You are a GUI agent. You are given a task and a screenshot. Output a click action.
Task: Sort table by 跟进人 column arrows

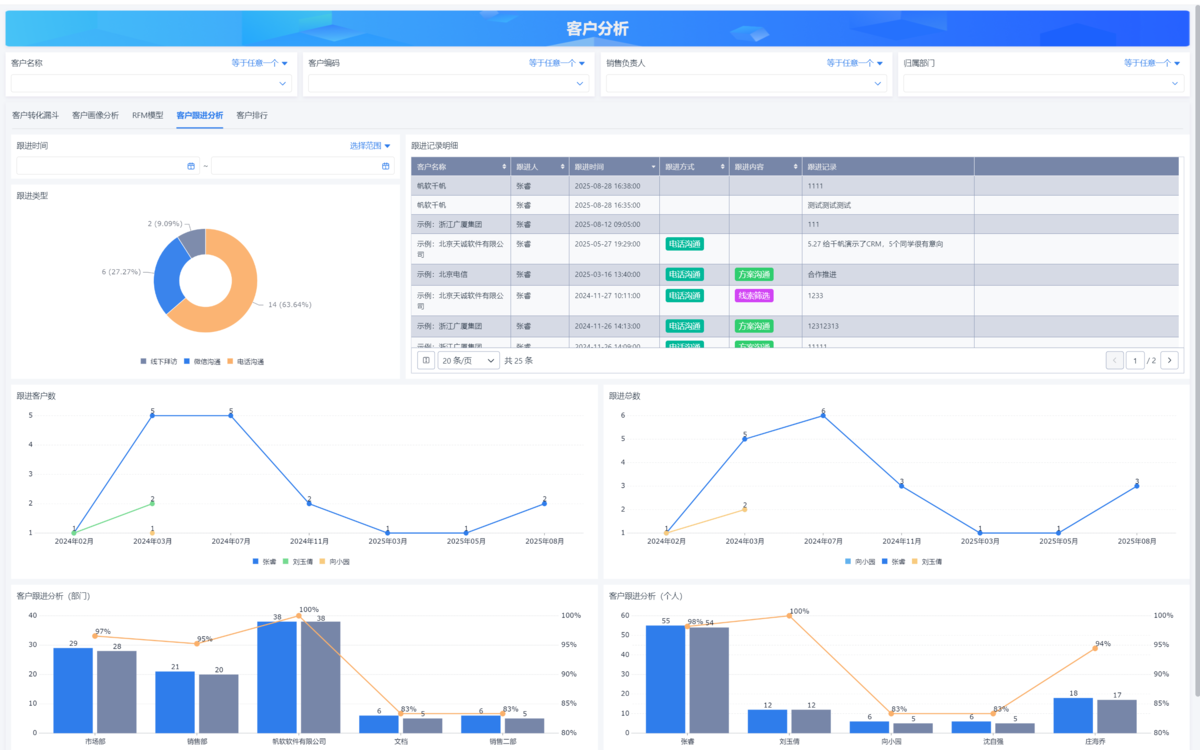tap(562, 166)
